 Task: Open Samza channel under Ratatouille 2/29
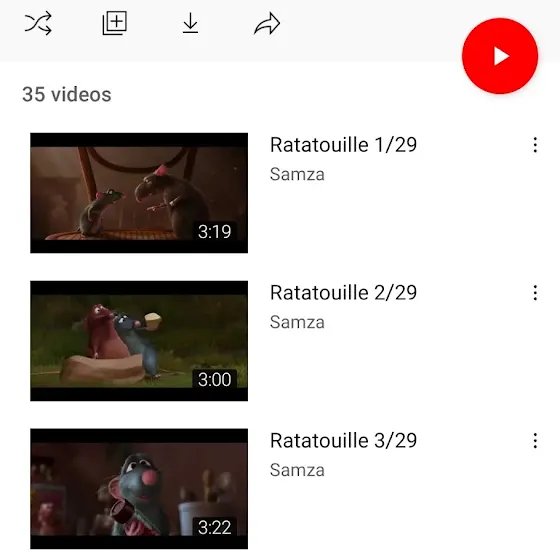[297, 322]
